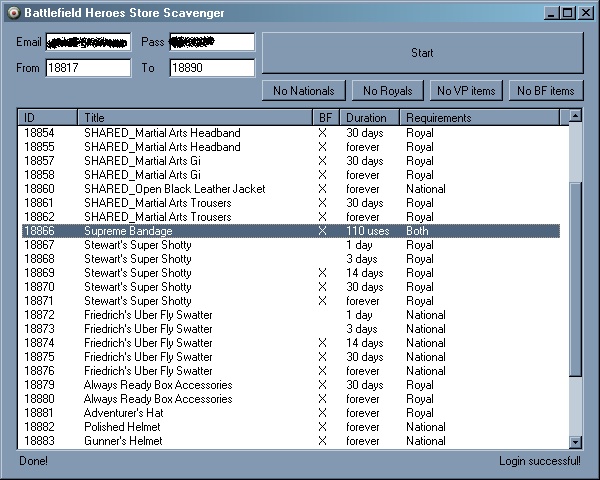Select row 18874 Friedrich's Uber Fly Swatter
Screen dimensions: 600x480
[x=291, y=343]
